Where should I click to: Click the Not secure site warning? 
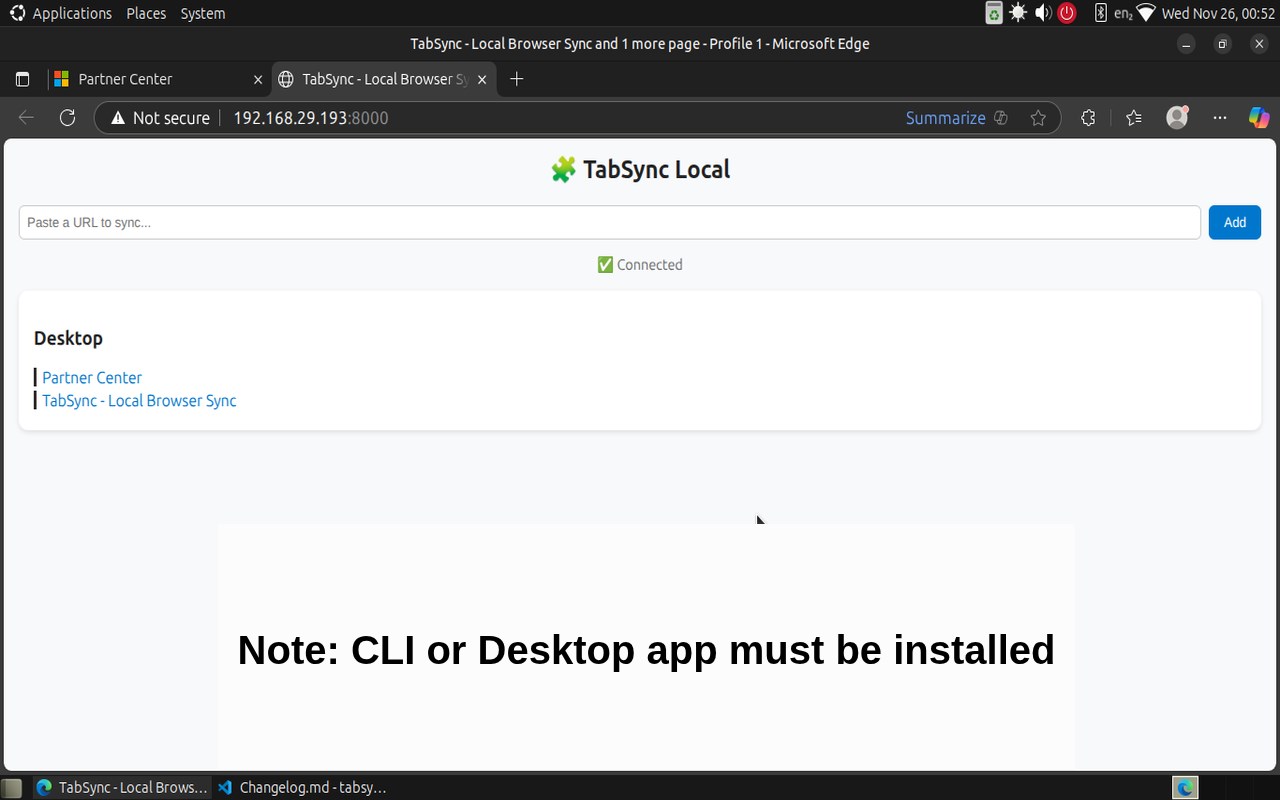point(160,118)
